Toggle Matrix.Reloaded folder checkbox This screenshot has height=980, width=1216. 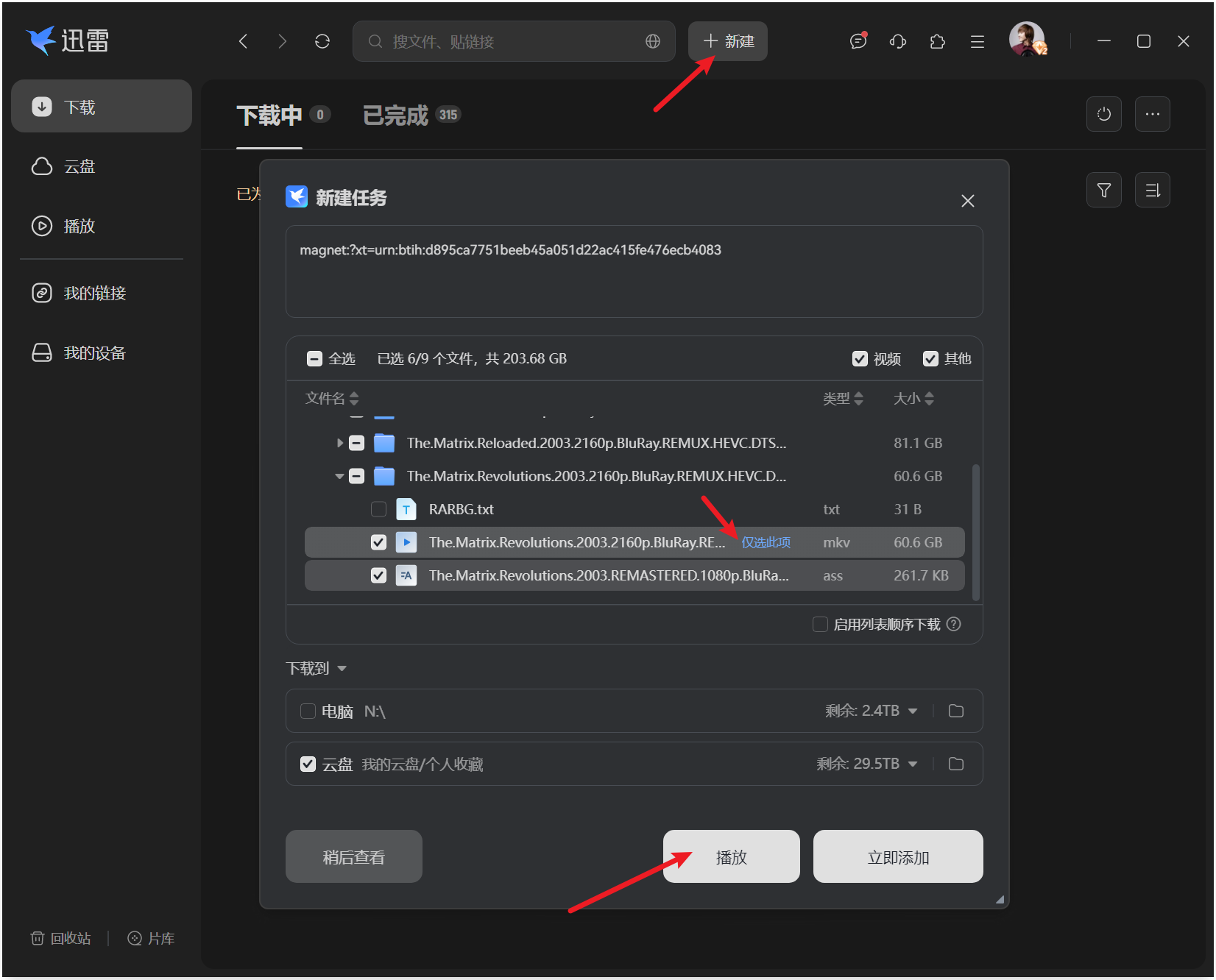(x=356, y=443)
